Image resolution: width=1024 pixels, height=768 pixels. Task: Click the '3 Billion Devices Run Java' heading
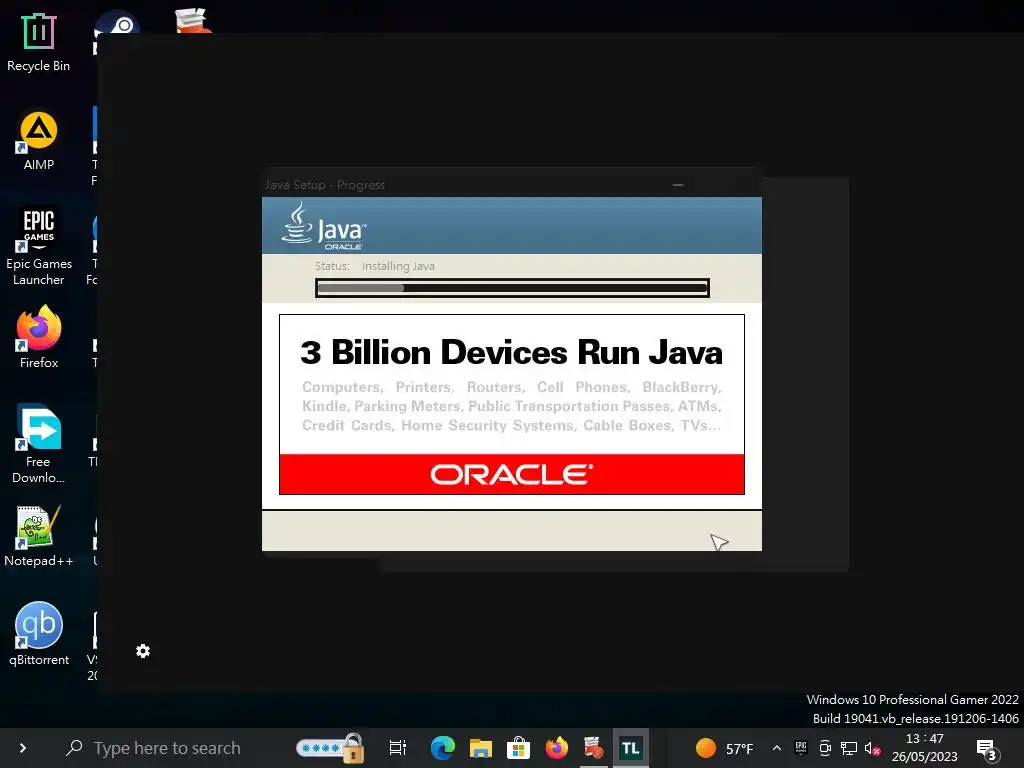511,353
